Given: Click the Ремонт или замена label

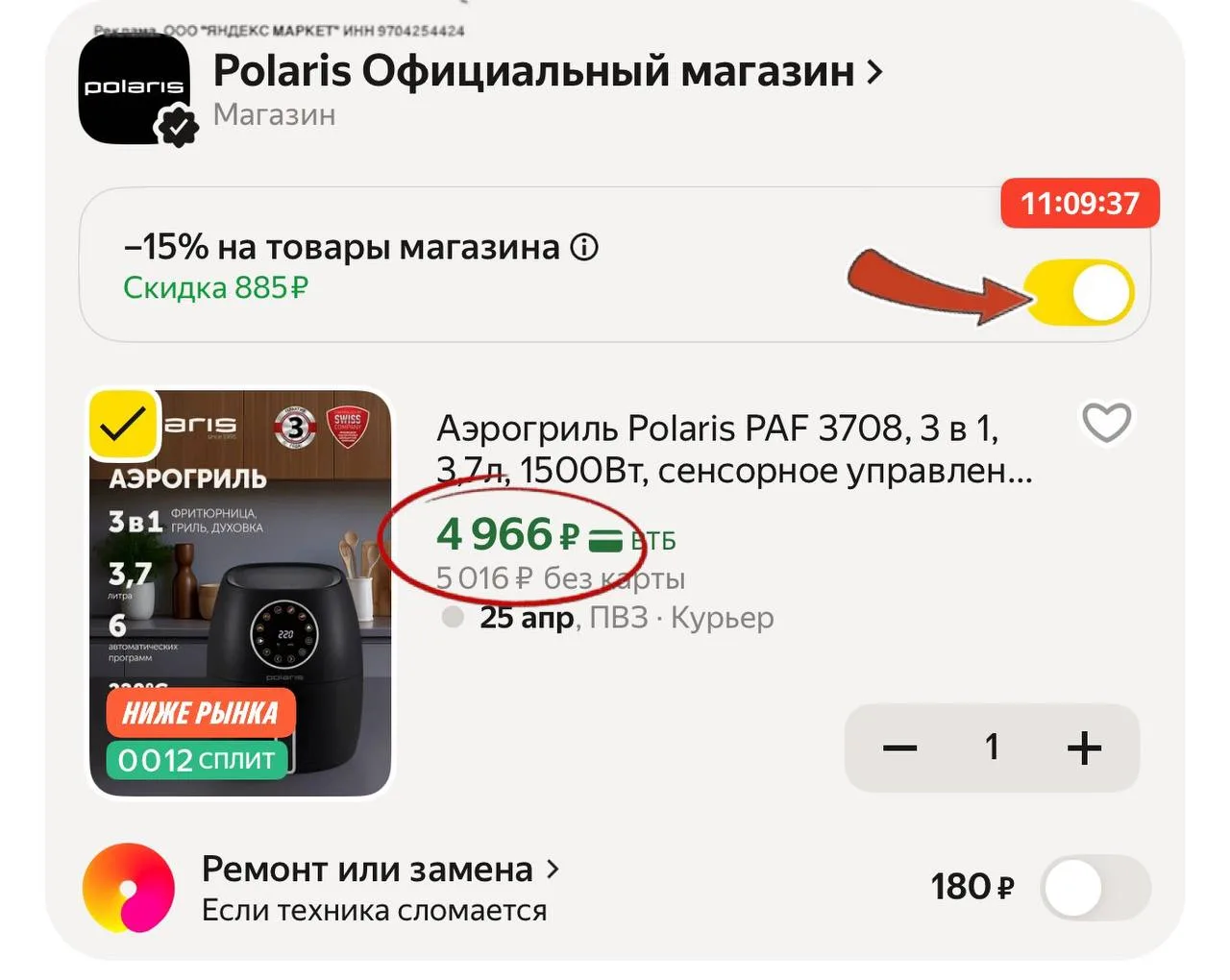Looking at the screenshot, I should pyautogui.click(x=367, y=870).
